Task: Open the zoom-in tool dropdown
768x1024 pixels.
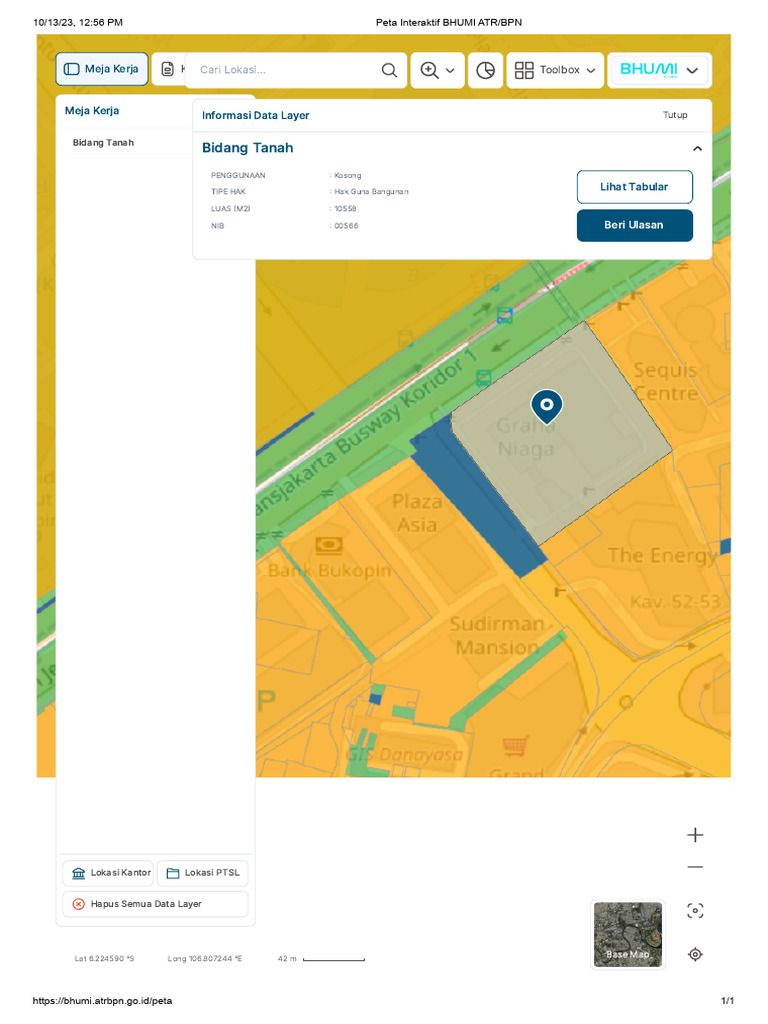Action: tap(438, 70)
